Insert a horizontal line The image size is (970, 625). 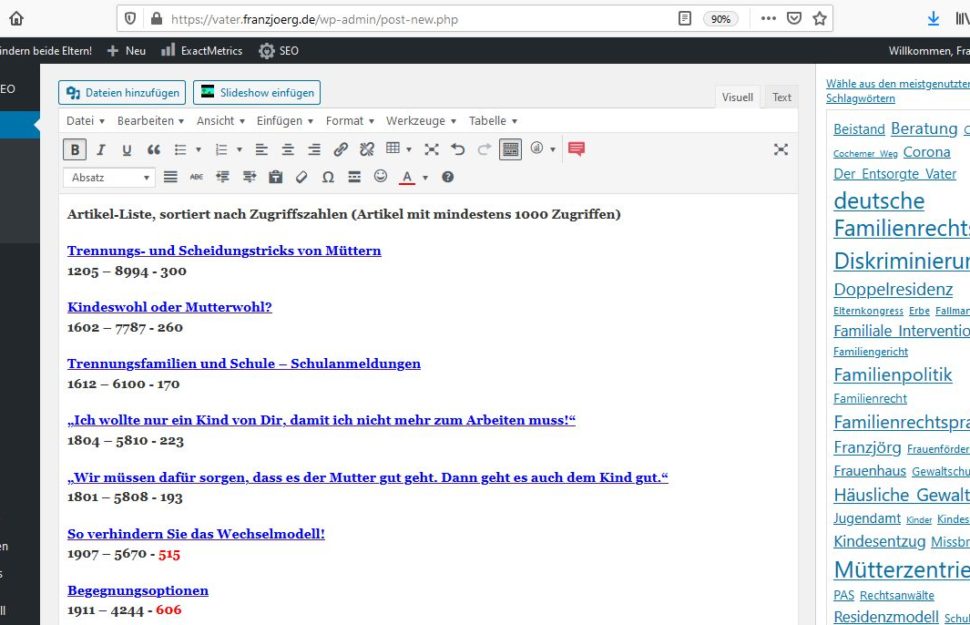354,178
